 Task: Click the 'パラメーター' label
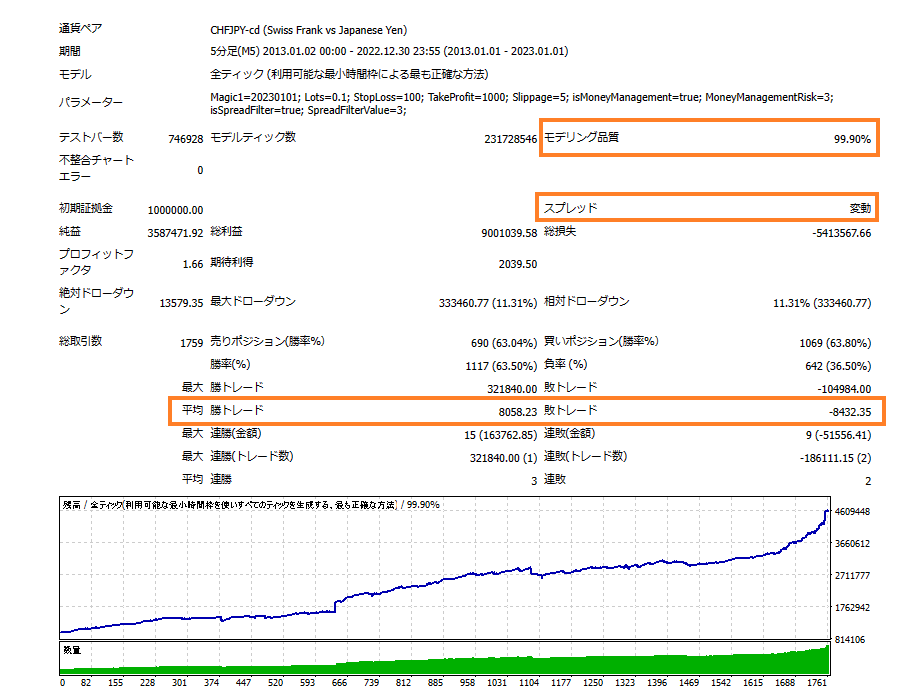click(x=90, y=102)
